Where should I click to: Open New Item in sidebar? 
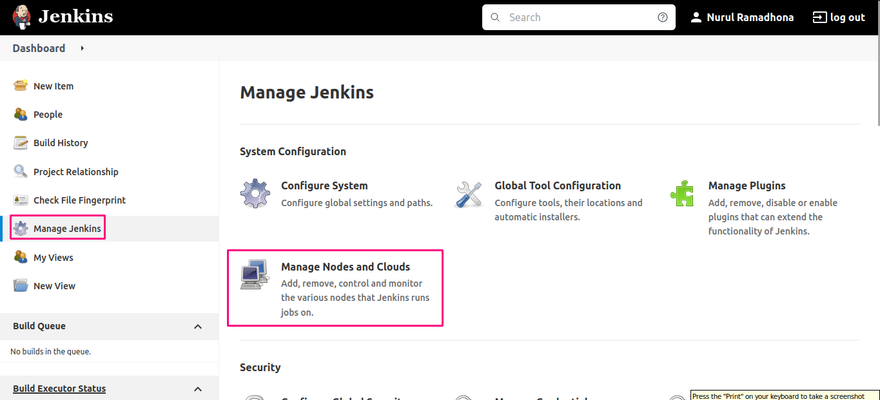pos(53,86)
